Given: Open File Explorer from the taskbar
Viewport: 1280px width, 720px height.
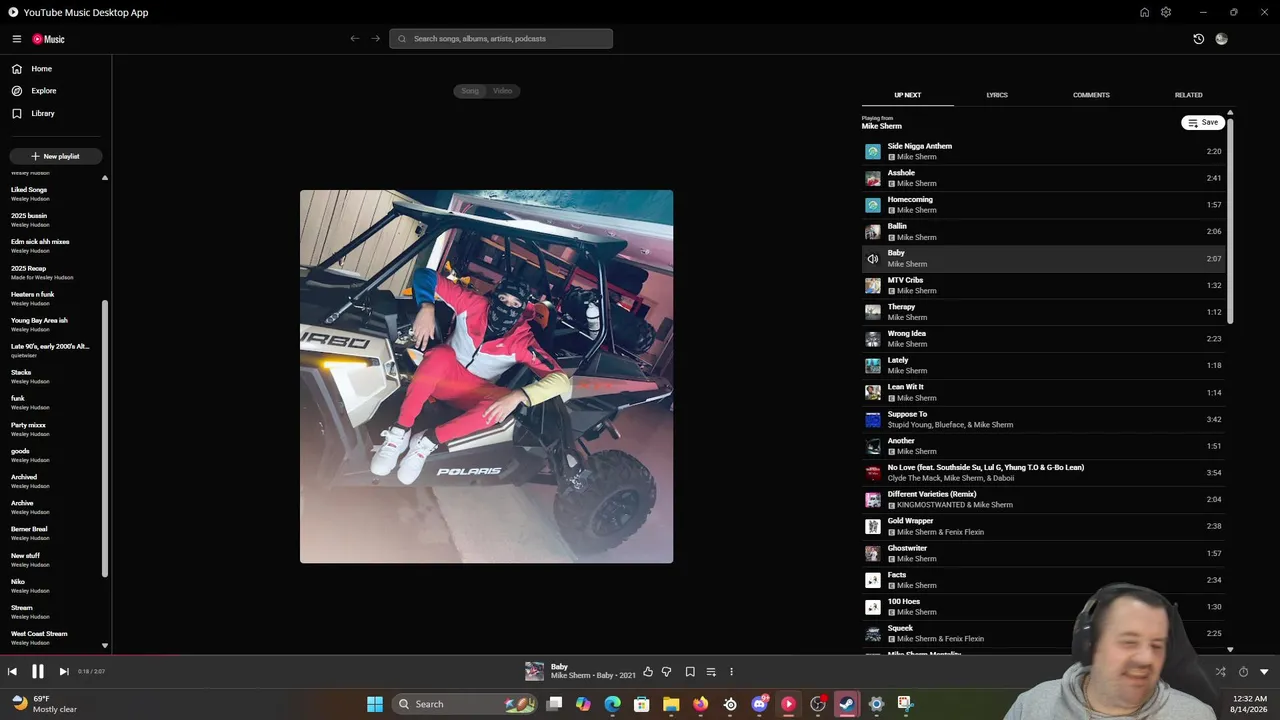Looking at the screenshot, I should [x=671, y=704].
